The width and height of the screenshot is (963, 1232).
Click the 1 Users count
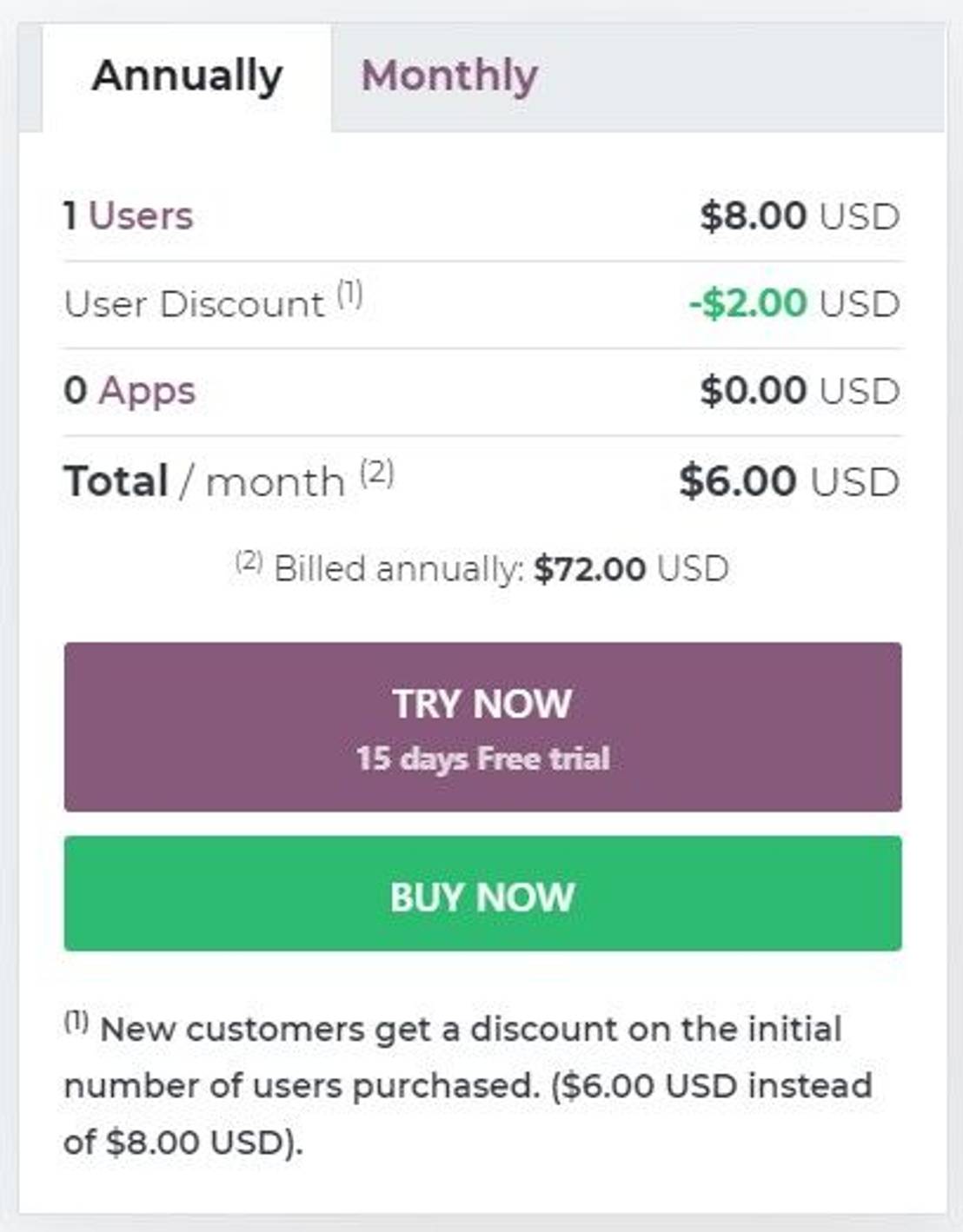72,215
